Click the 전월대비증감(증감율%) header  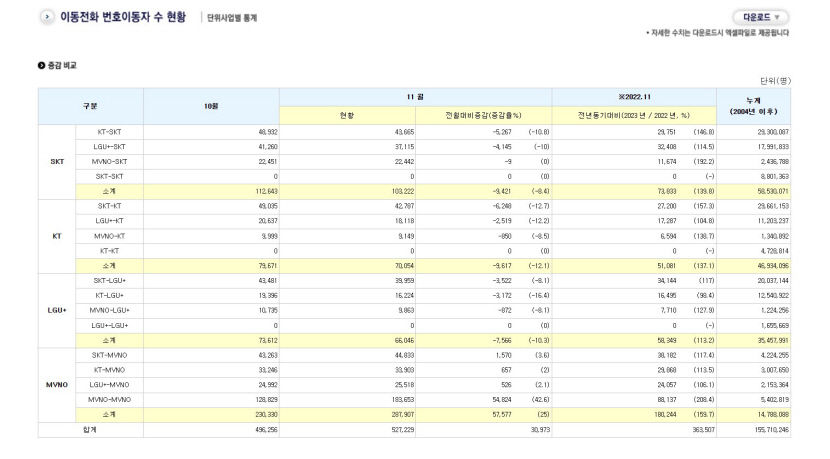[x=483, y=115]
